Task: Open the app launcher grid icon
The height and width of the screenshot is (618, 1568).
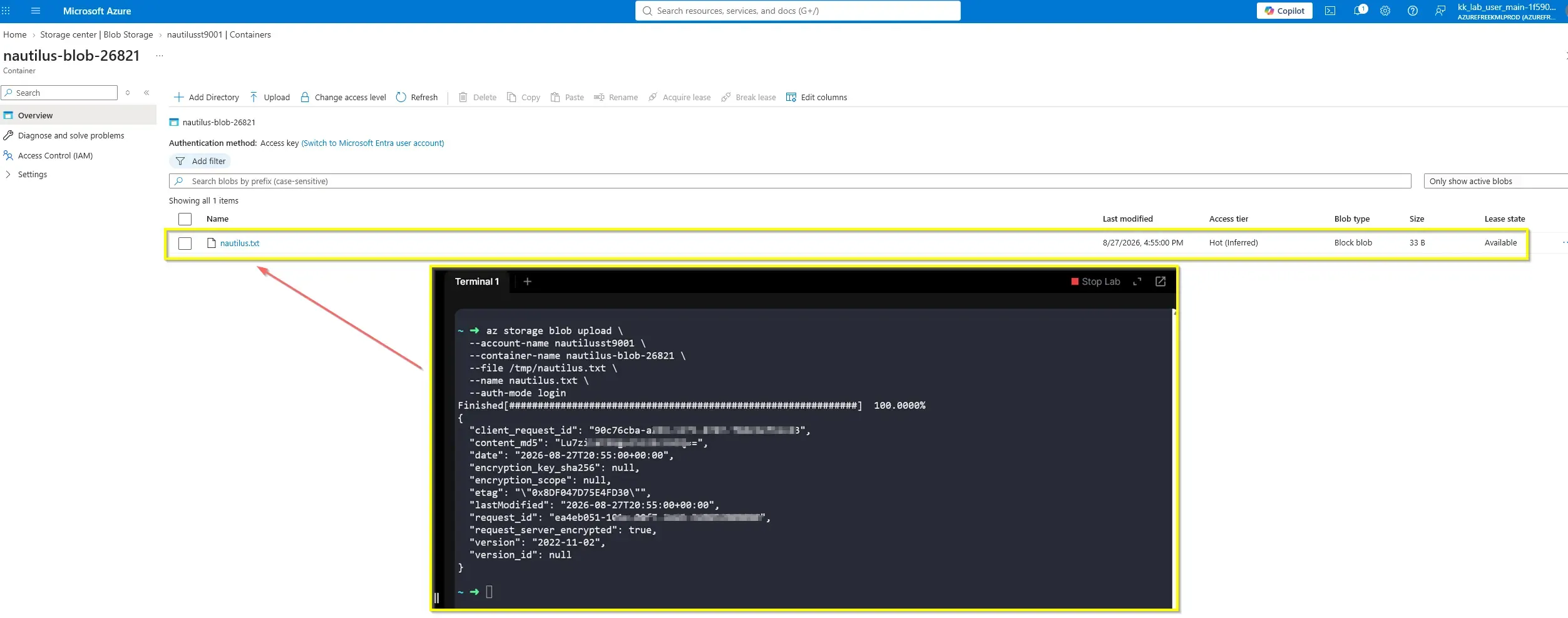Action: (6, 11)
